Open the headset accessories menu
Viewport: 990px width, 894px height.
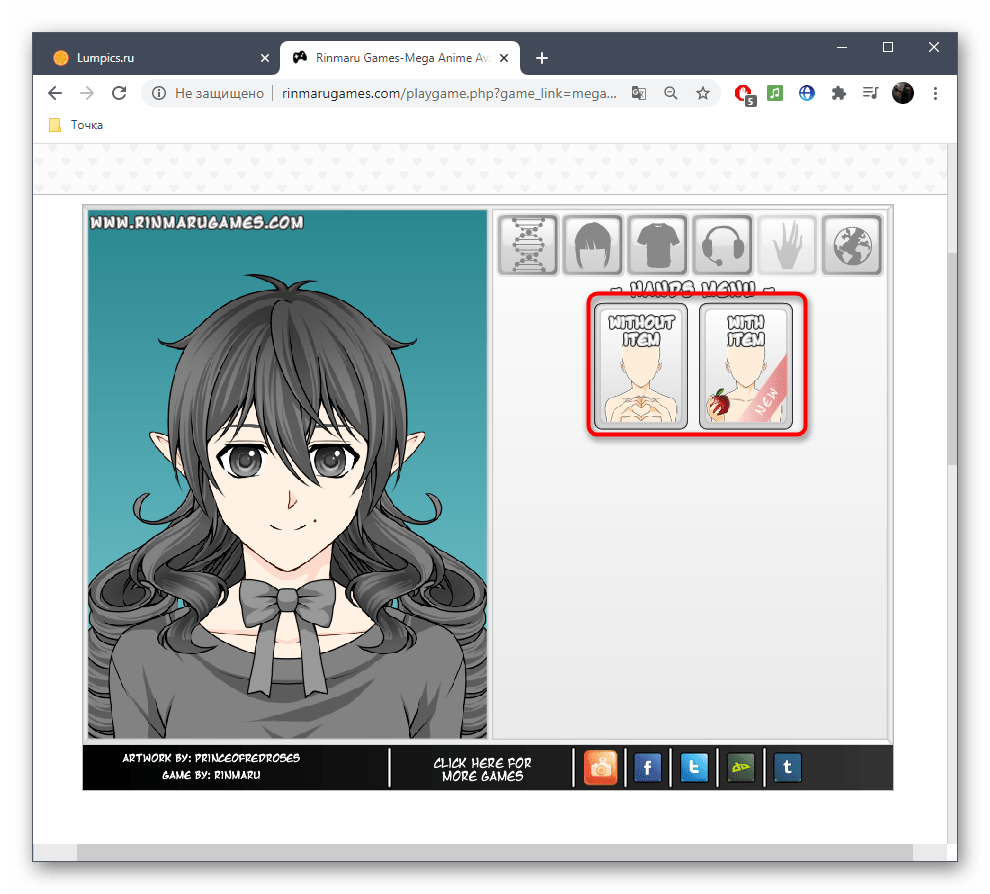pos(722,245)
